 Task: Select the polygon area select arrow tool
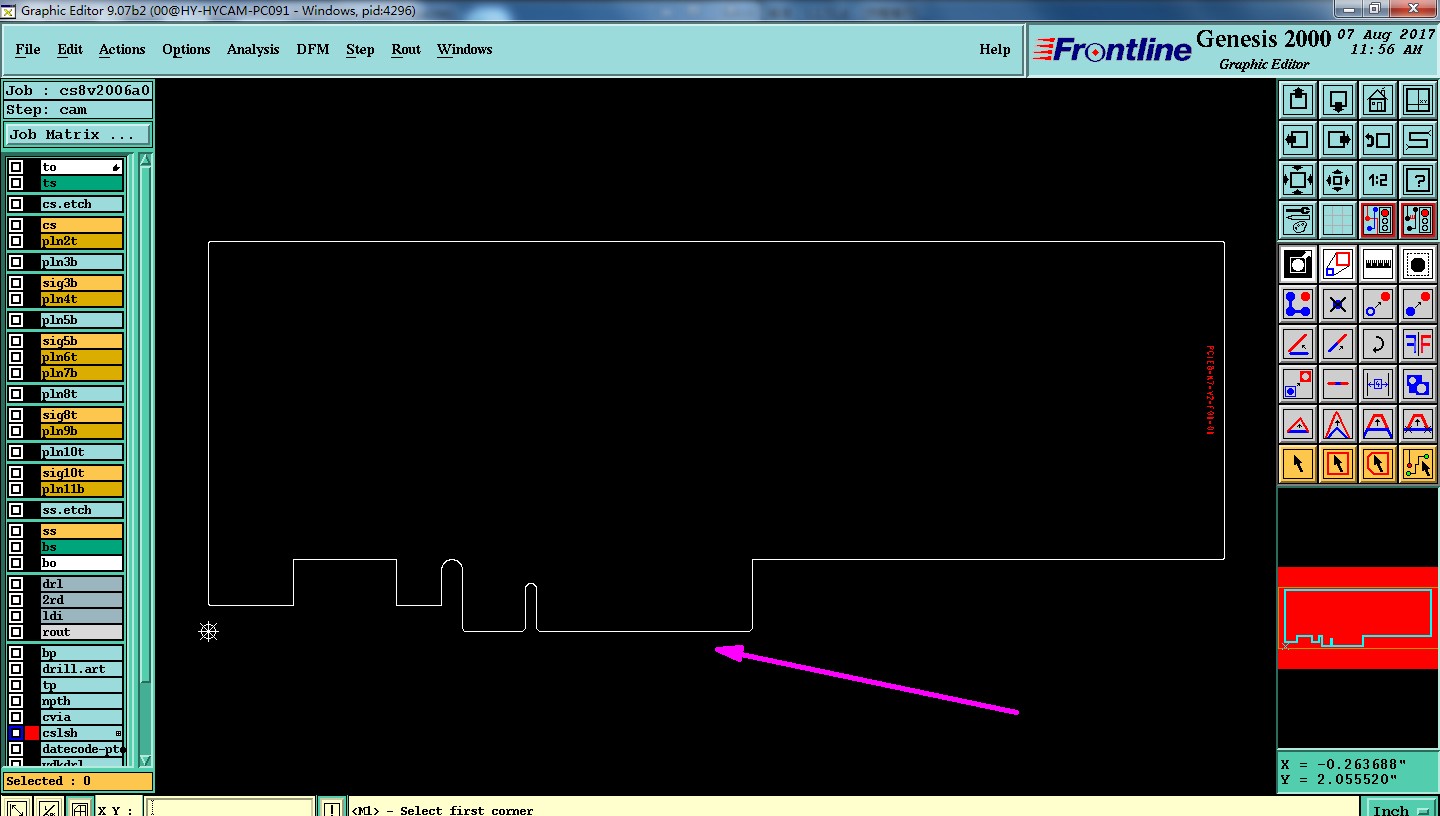click(x=1378, y=464)
